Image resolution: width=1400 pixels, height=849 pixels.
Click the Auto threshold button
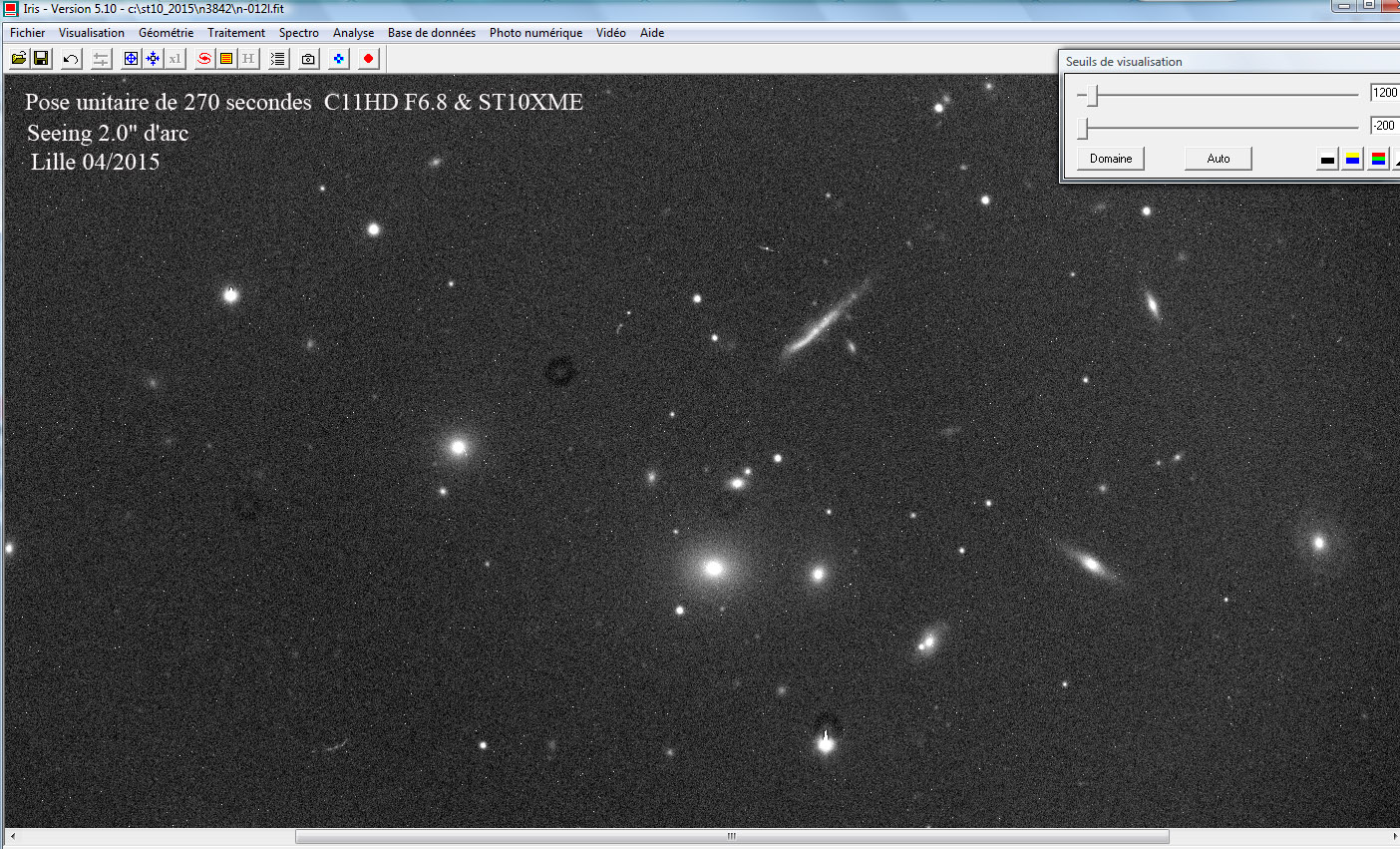[x=1219, y=159]
